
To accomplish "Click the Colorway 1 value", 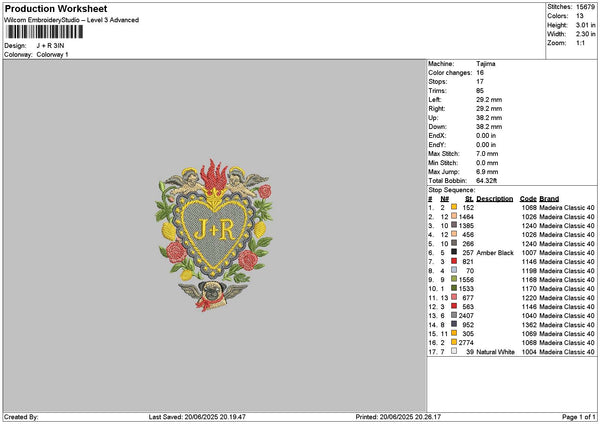I will pos(52,54).
